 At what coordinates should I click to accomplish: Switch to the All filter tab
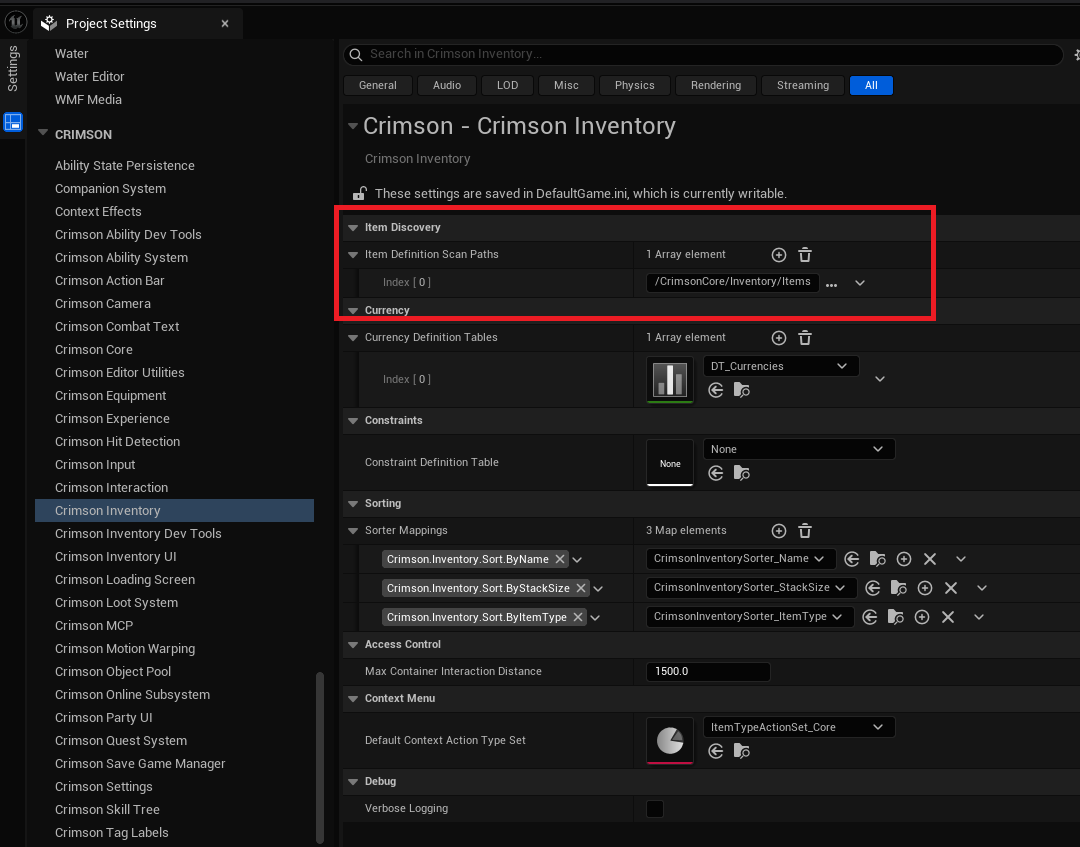coord(871,85)
